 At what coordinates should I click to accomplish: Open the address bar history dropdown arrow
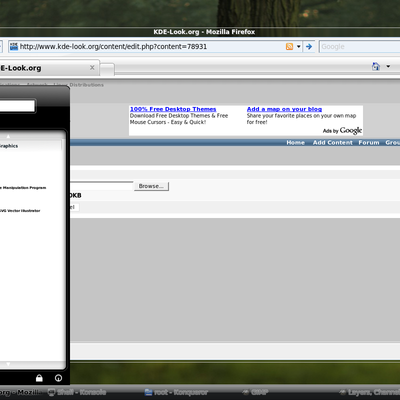[299, 47]
